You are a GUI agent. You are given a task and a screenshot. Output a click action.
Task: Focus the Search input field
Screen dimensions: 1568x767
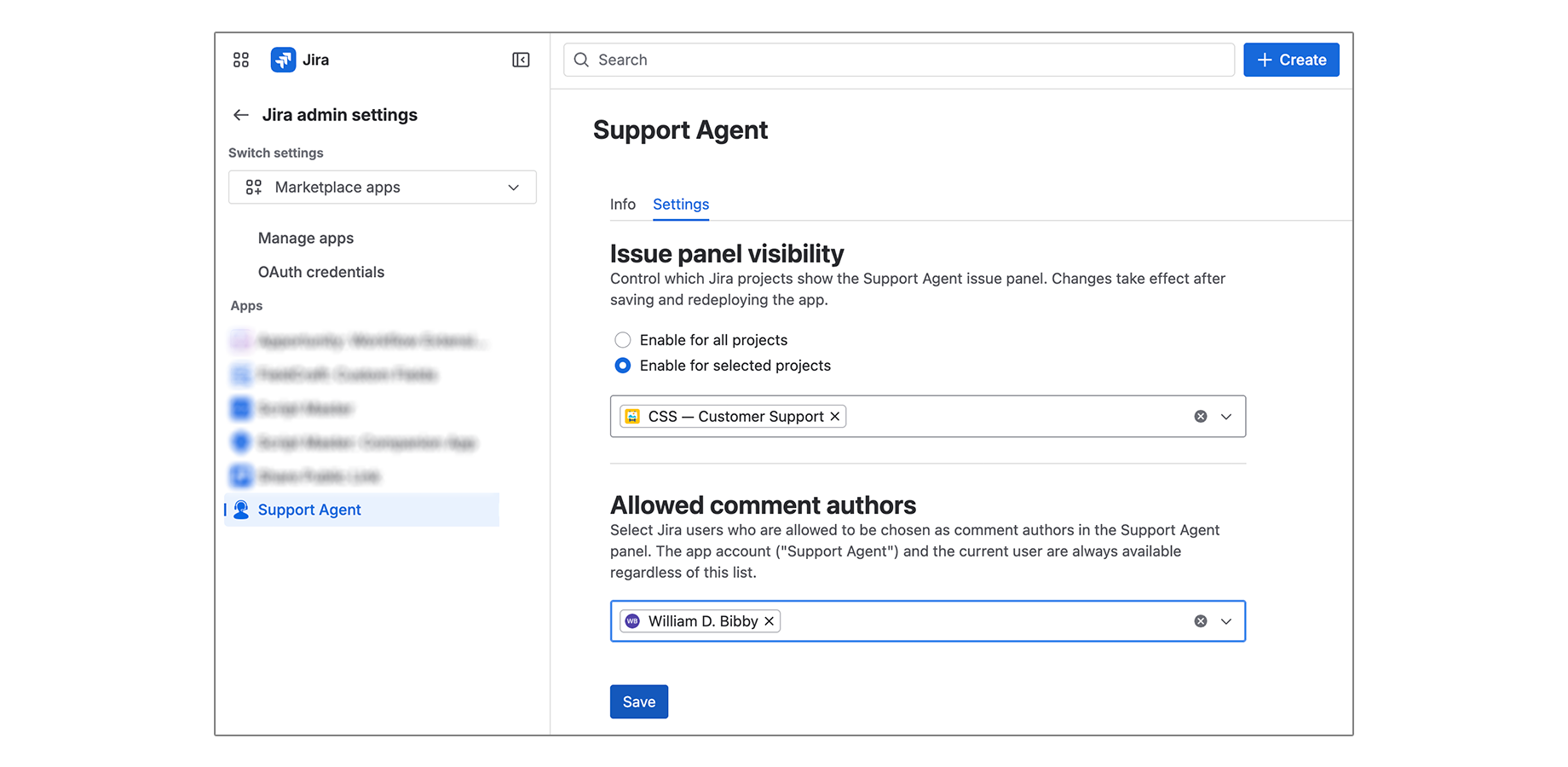(x=899, y=60)
